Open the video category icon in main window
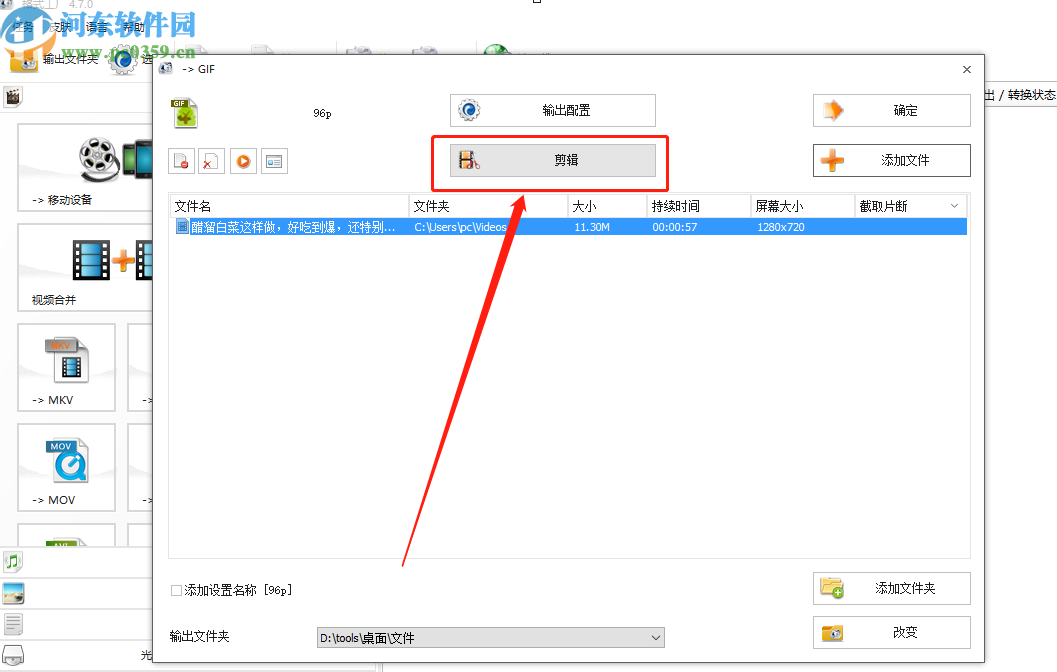 coord(13,98)
